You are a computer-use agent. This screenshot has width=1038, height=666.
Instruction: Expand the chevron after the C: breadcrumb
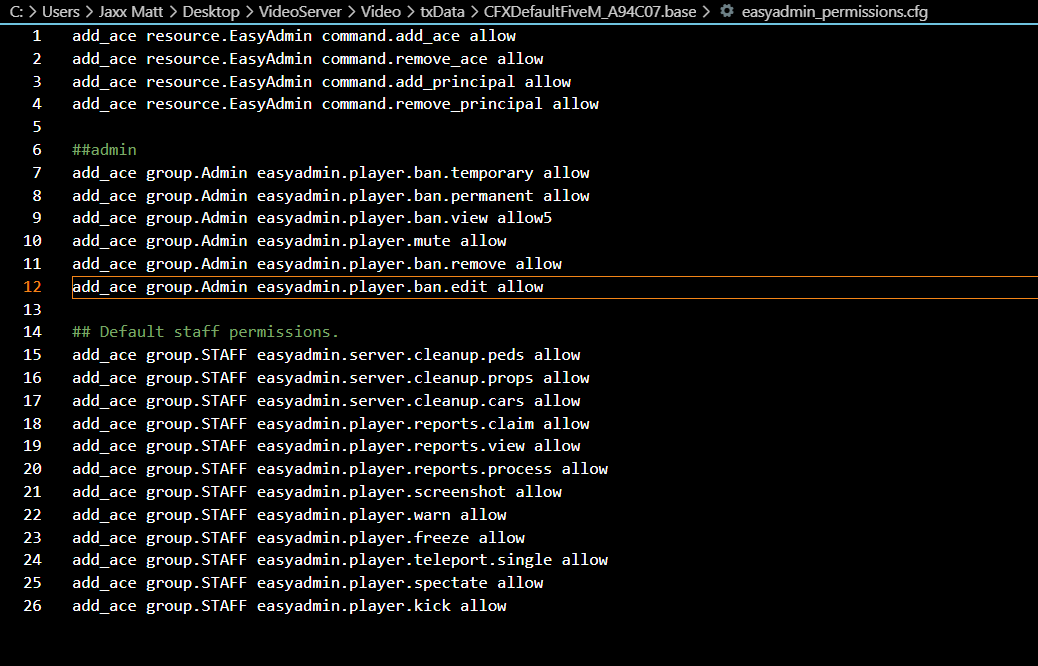32,12
